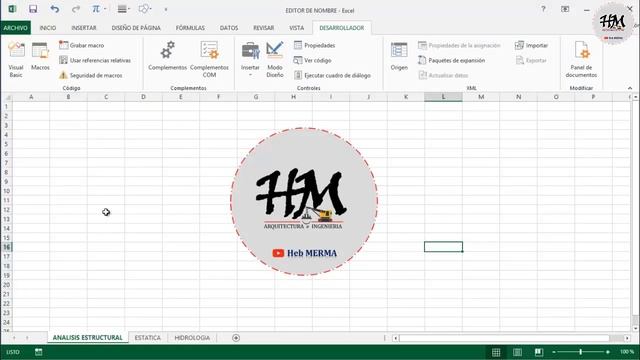640x360 pixels.
Task: Open Panel de documentos
Action: click(x=581, y=60)
